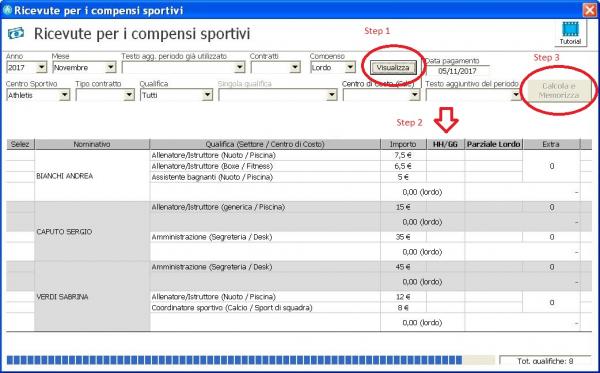Image resolution: width=600 pixels, height=373 pixels.
Task: Click HH/GG cell for Assistente bagnanti row
Action: click(445, 177)
